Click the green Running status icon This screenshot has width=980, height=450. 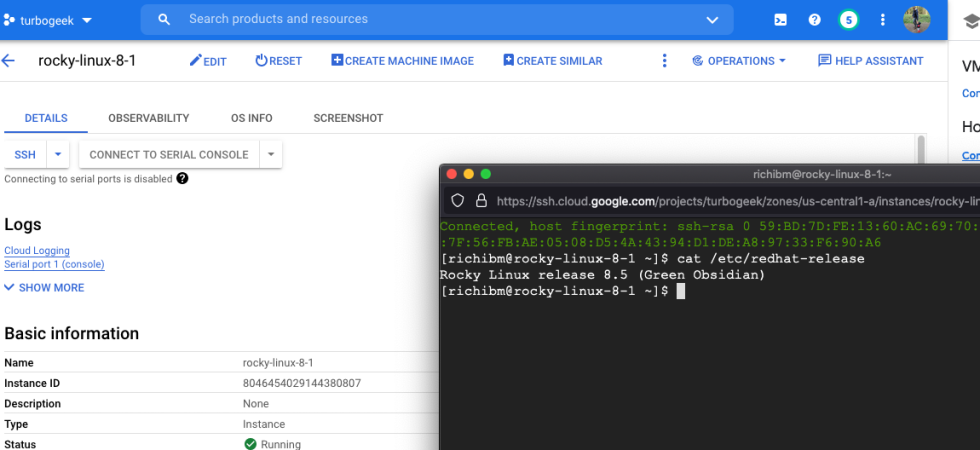(251, 444)
